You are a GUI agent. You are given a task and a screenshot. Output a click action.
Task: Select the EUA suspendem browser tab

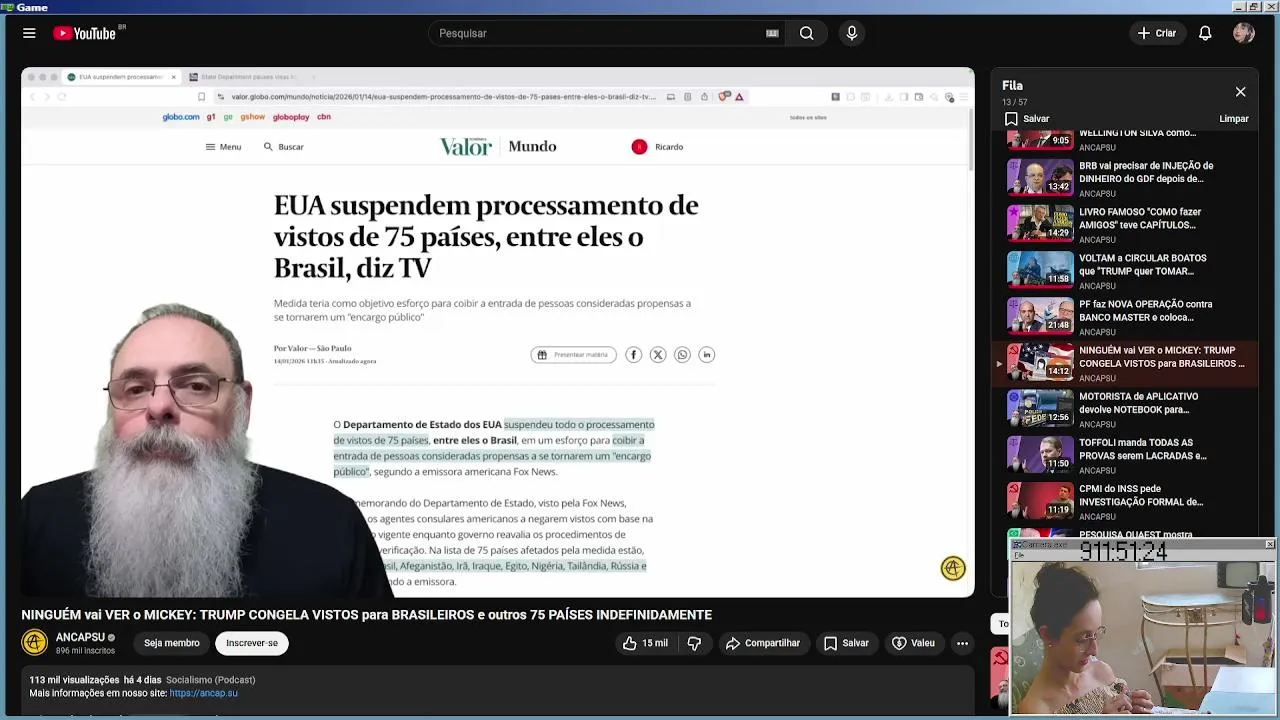121,77
